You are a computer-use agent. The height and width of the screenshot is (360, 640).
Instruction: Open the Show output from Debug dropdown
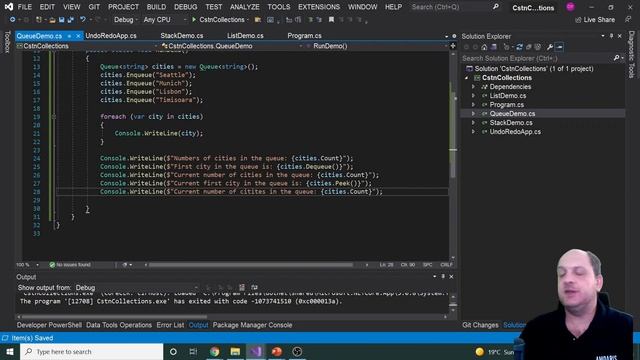136,288
